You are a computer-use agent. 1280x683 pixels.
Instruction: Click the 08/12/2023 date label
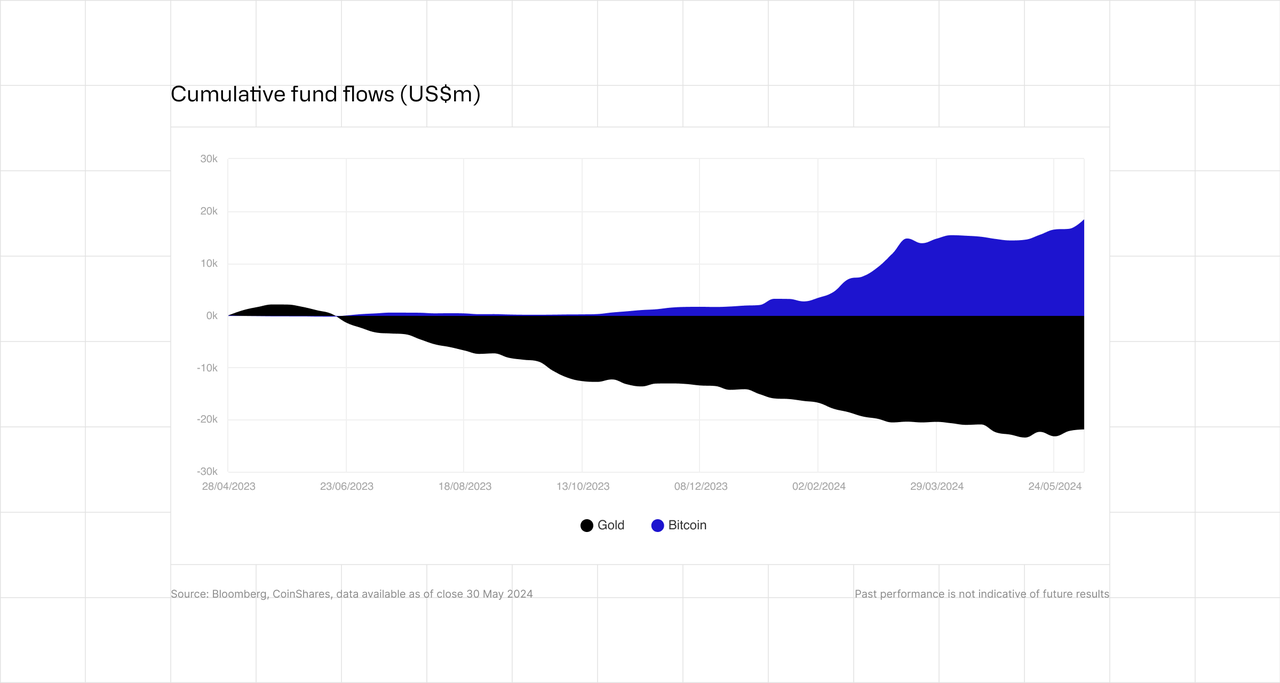(701, 486)
